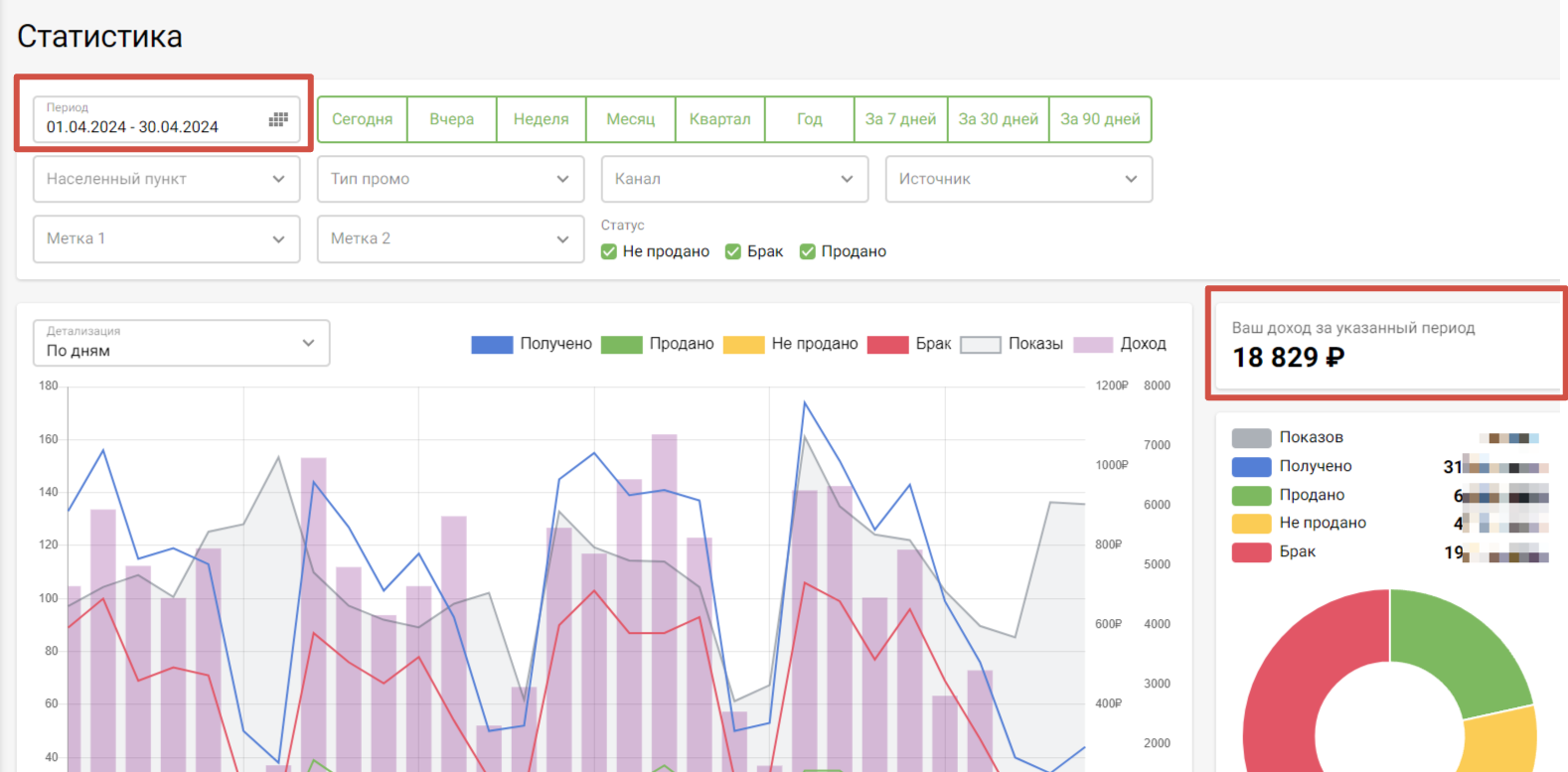The width and height of the screenshot is (1568, 772).
Task: Open the calendar icon in Период field
Action: (278, 119)
